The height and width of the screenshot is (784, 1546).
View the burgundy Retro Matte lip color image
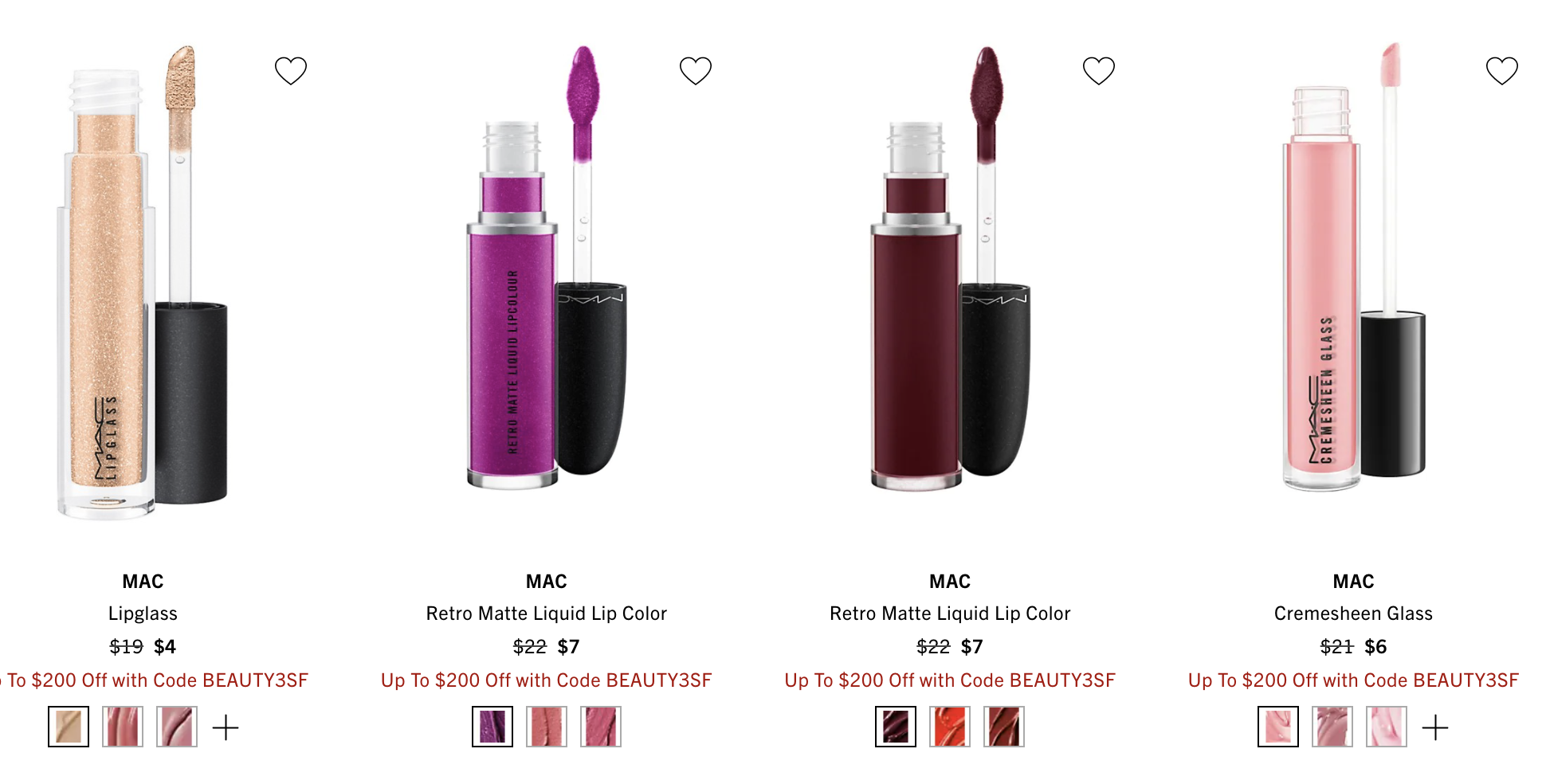(x=950, y=267)
